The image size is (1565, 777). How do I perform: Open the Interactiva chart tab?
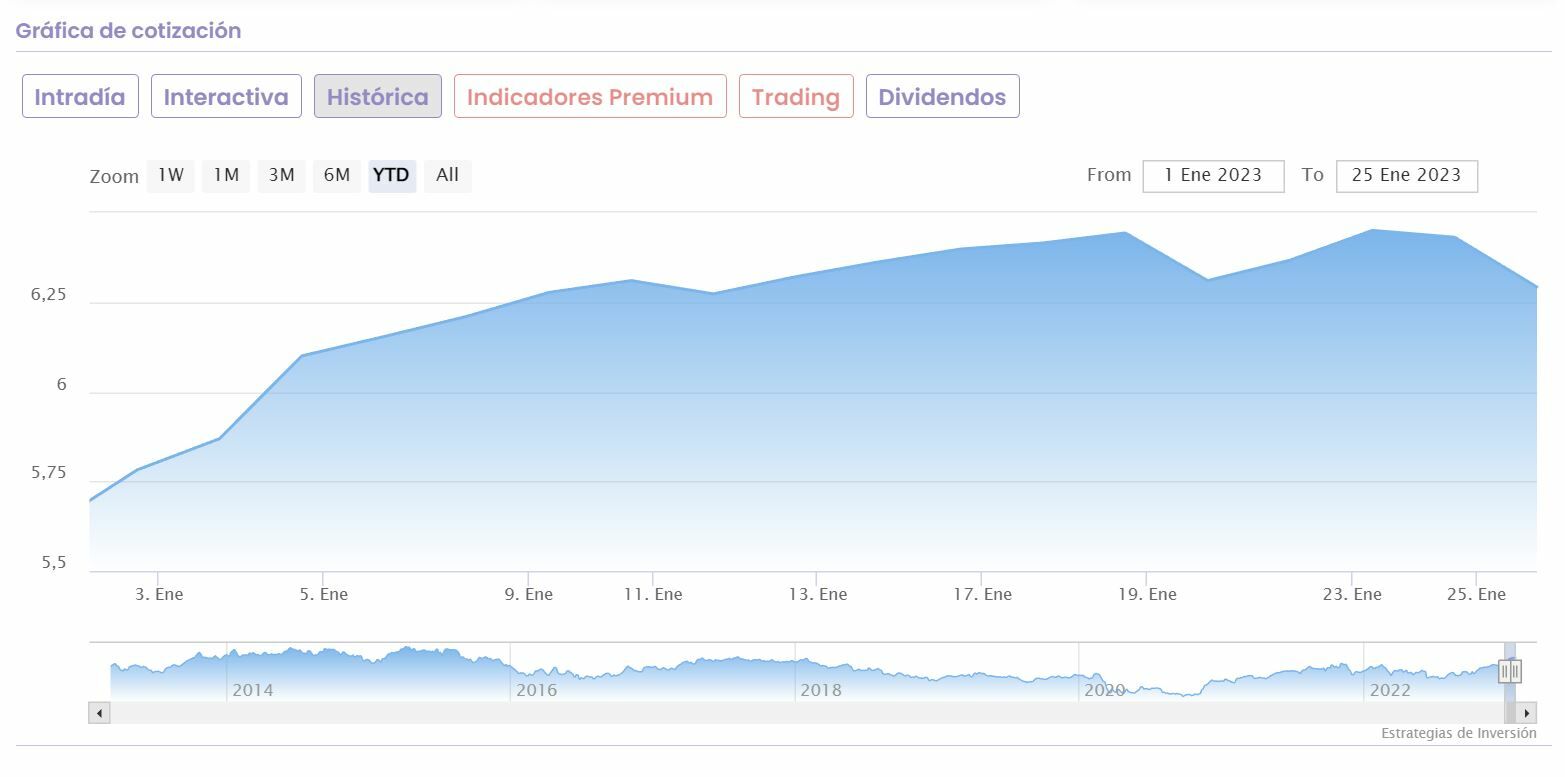[x=226, y=97]
